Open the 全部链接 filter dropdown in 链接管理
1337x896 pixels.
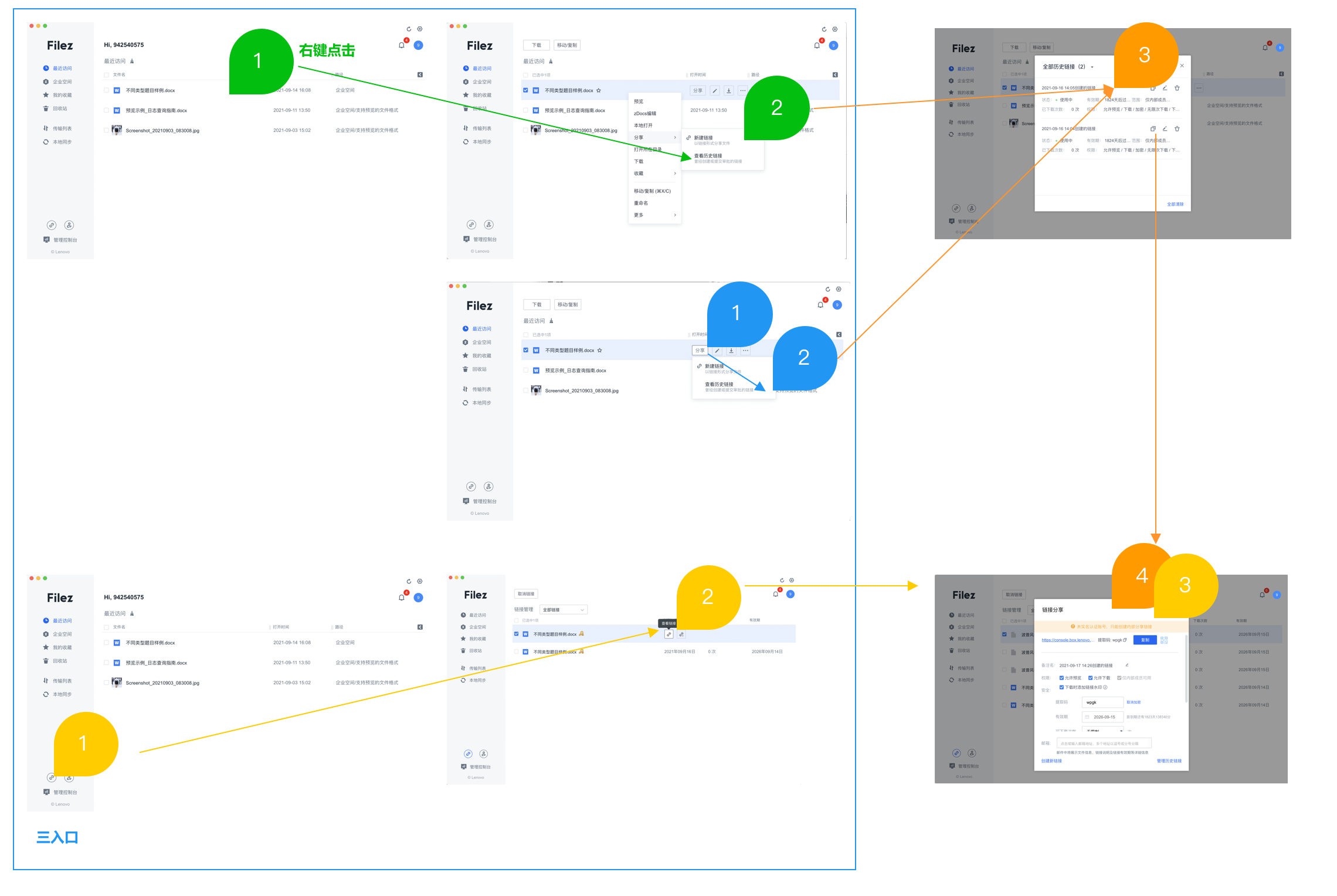(563, 610)
